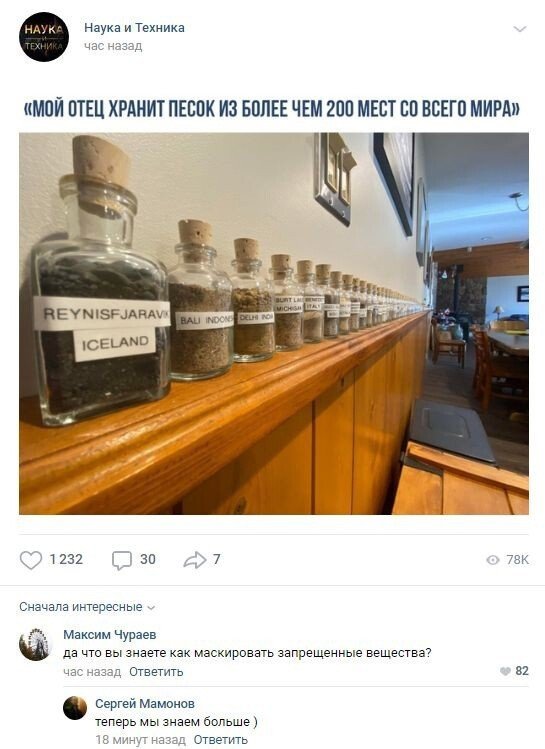Click the like count 1 232
545x749 pixels.
pos(66,559)
